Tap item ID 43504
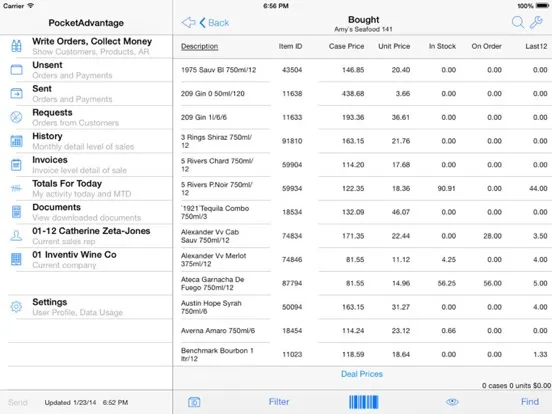This screenshot has height=414, width=552. point(292,70)
